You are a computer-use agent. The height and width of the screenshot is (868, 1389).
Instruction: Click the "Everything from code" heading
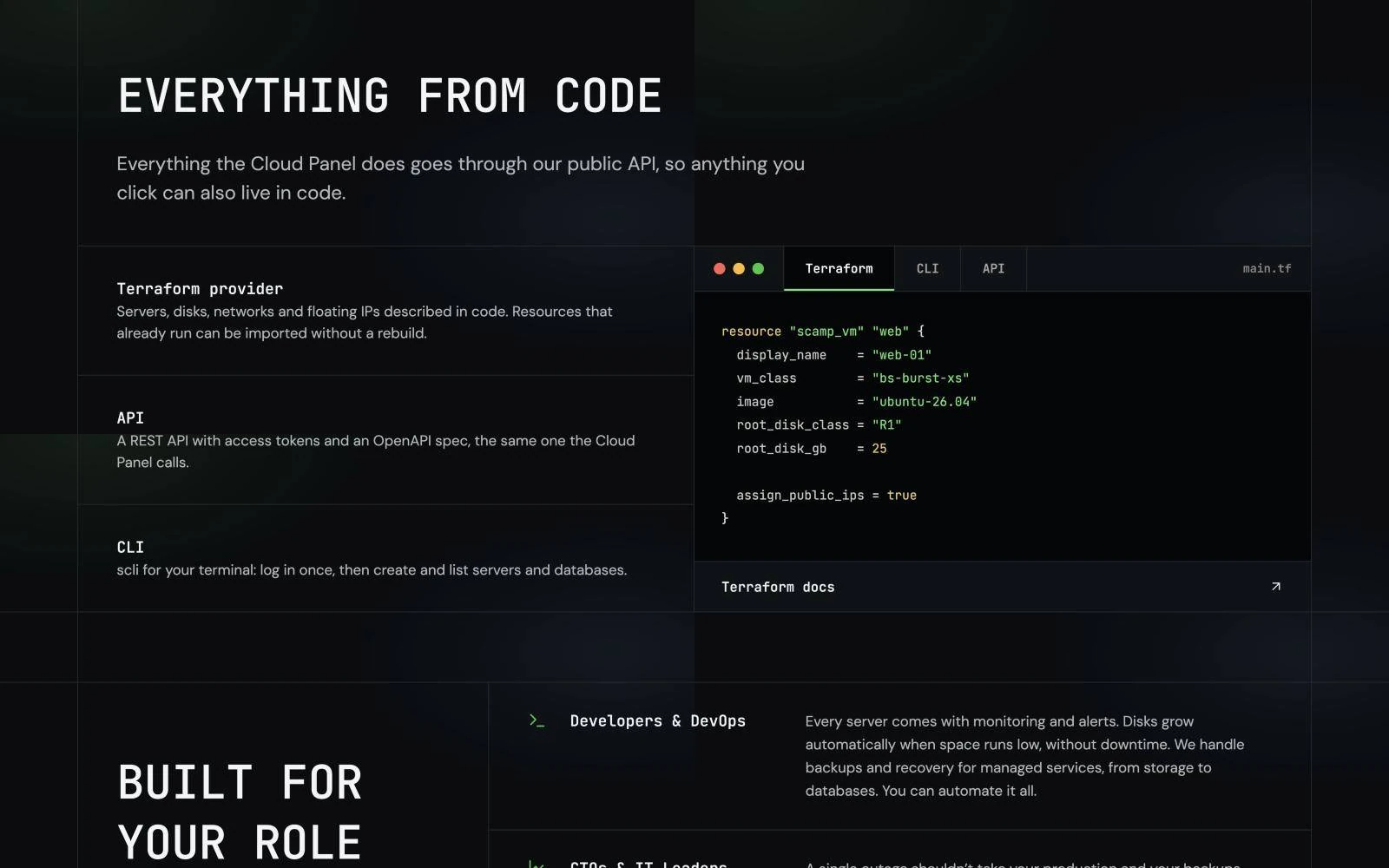point(390,95)
